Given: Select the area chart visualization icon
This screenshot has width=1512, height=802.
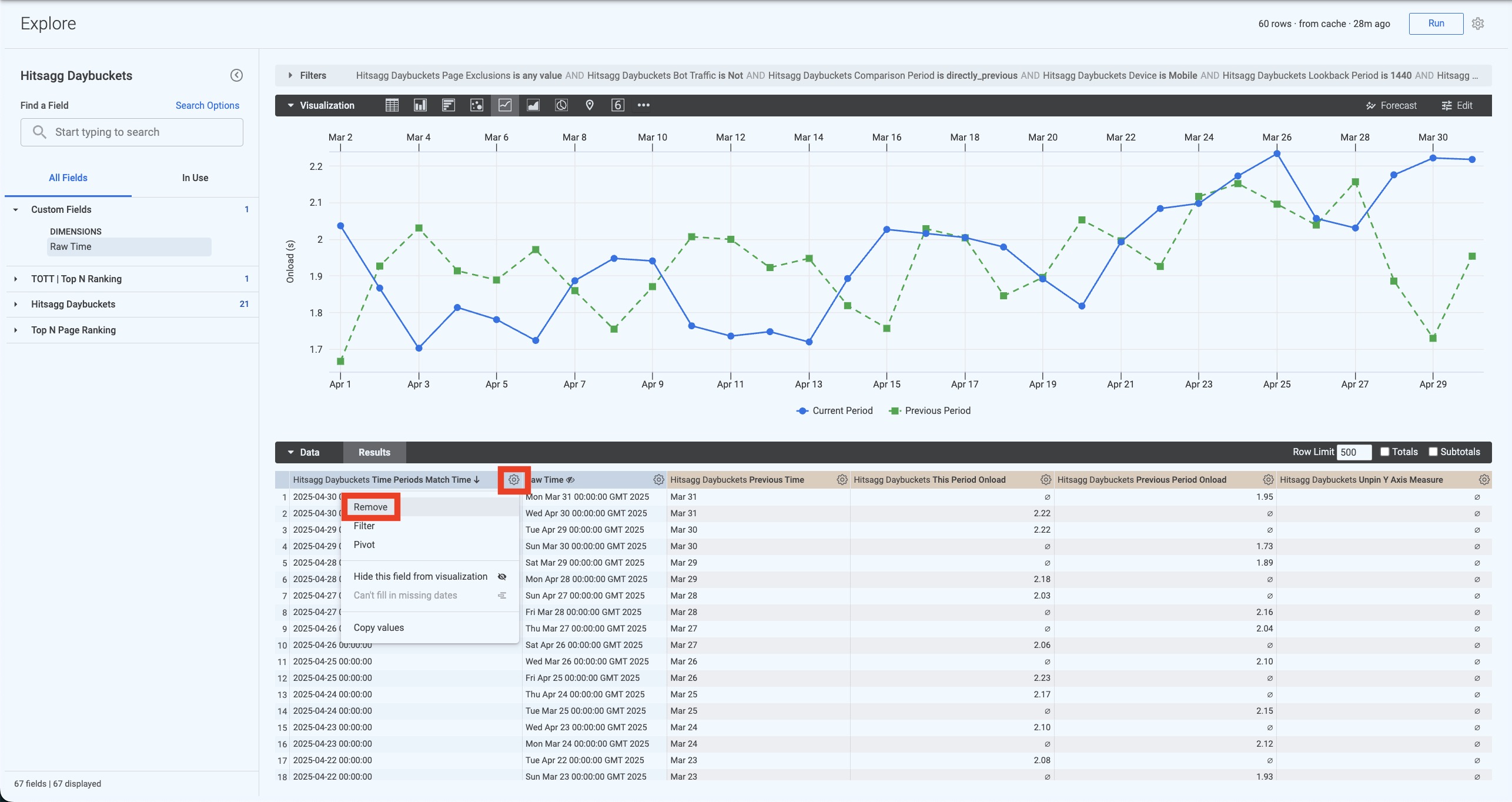Looking at the screenshot, I should point(533,105).
